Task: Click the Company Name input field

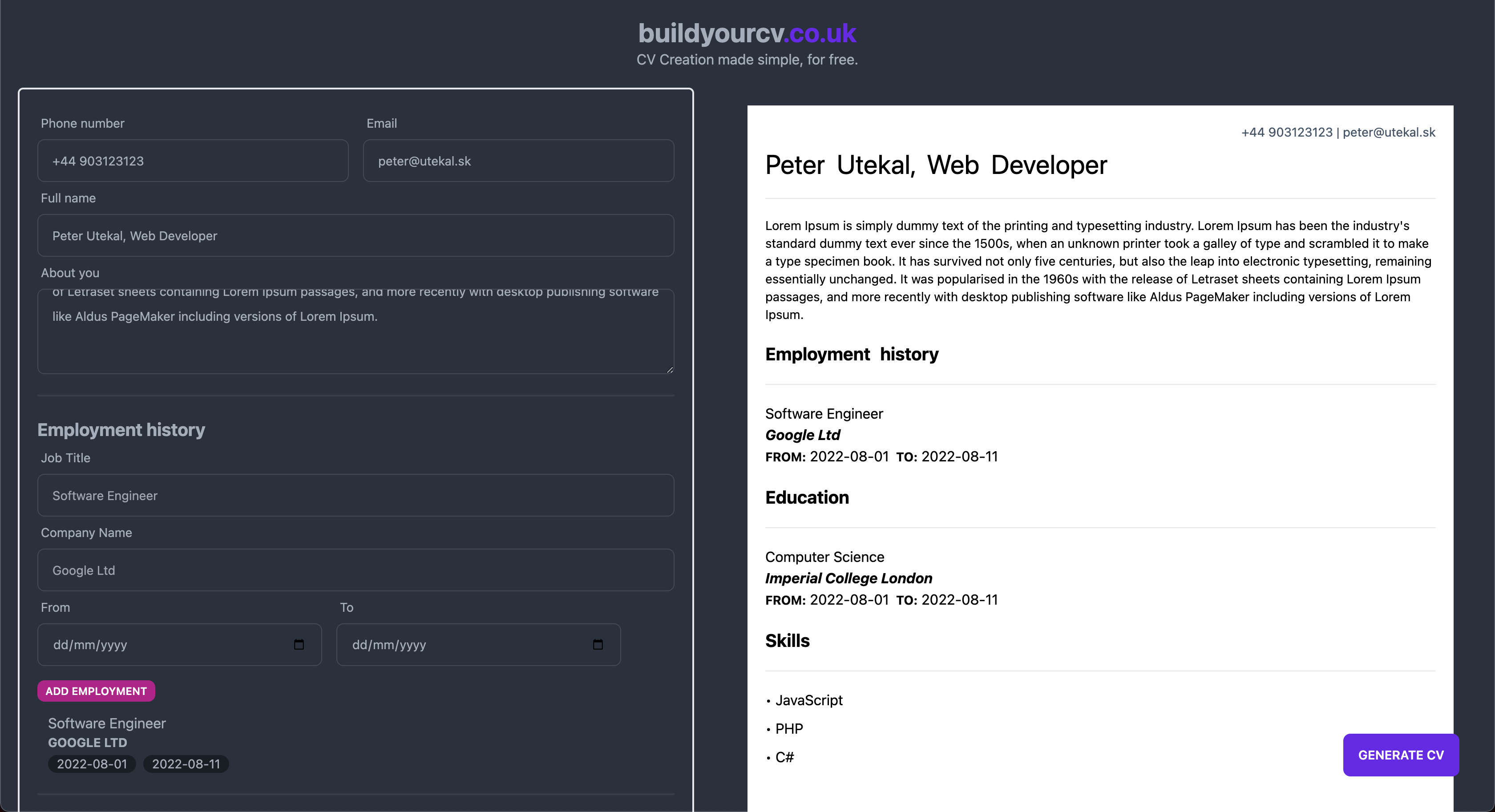Action: pyautogui.click(x=356, y=570)
